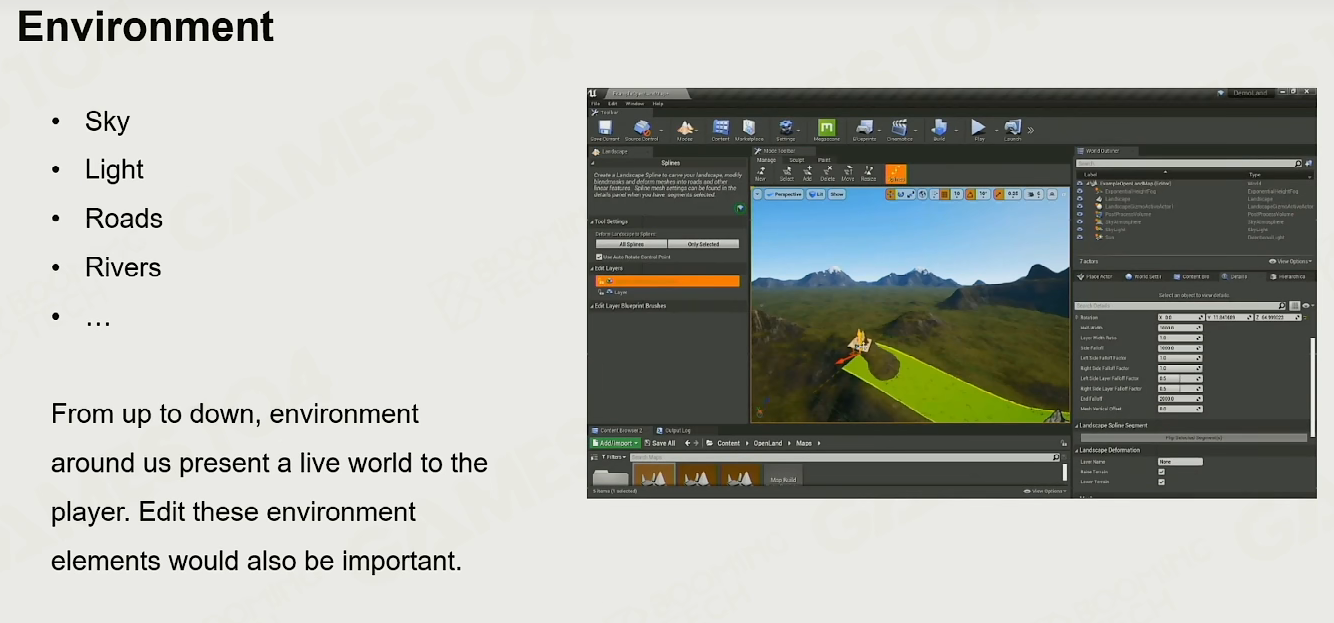Click Save All in Content Browser
Image resolution: width=1334 pixels, height=623 pixels.
pyautogui.click(x=660, y=443)
